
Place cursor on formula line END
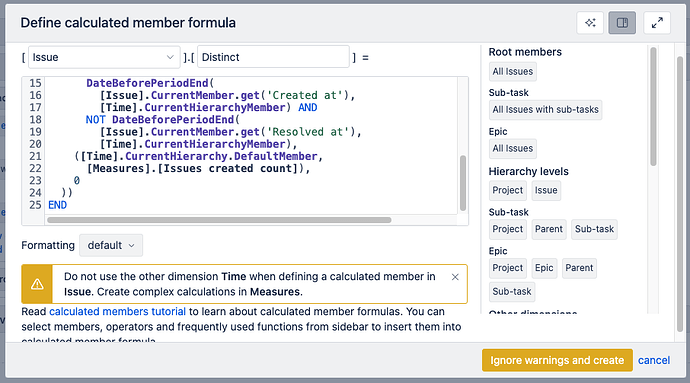(x=58, y=205)
